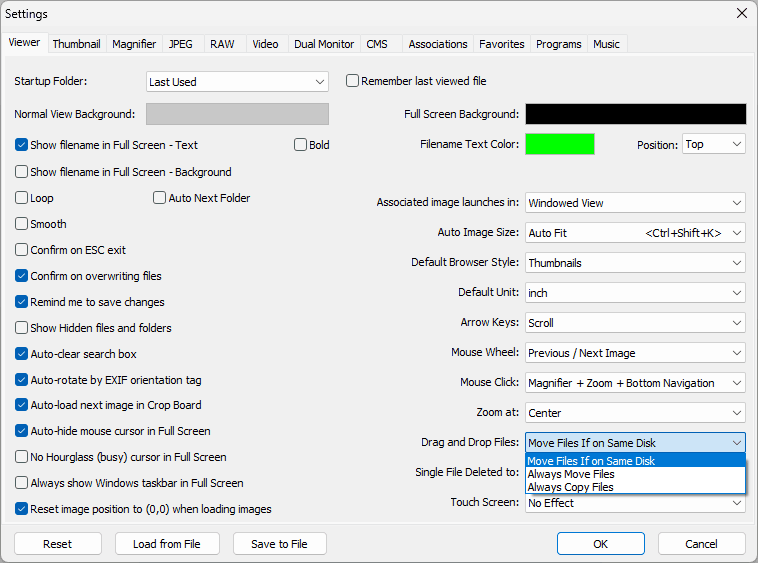Screen dimensions: 758x563
Task: Open the Associations tab
Action: 438,44
